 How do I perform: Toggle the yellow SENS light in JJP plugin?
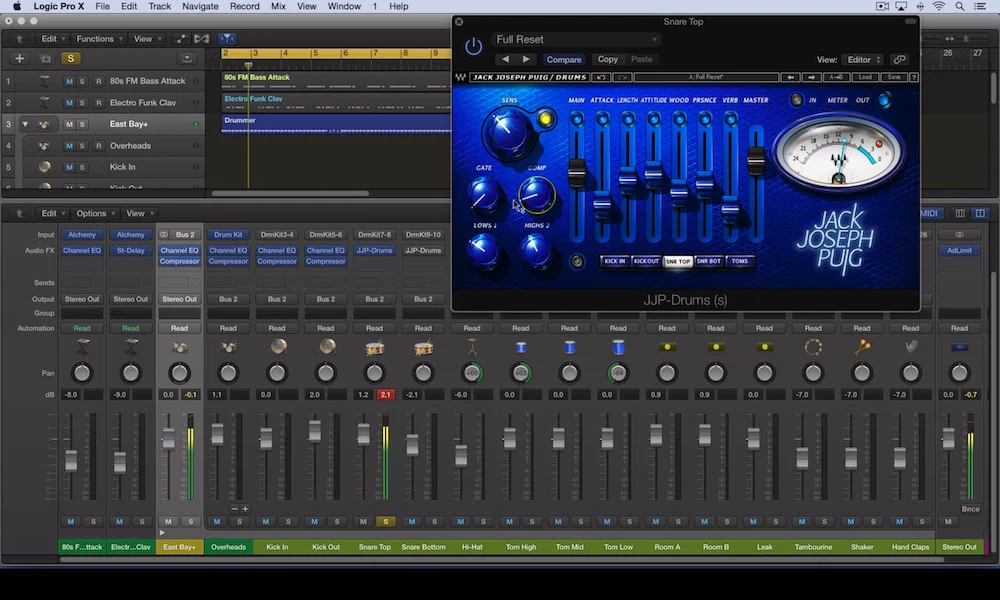pyautogui.click(x=545, y=119)
